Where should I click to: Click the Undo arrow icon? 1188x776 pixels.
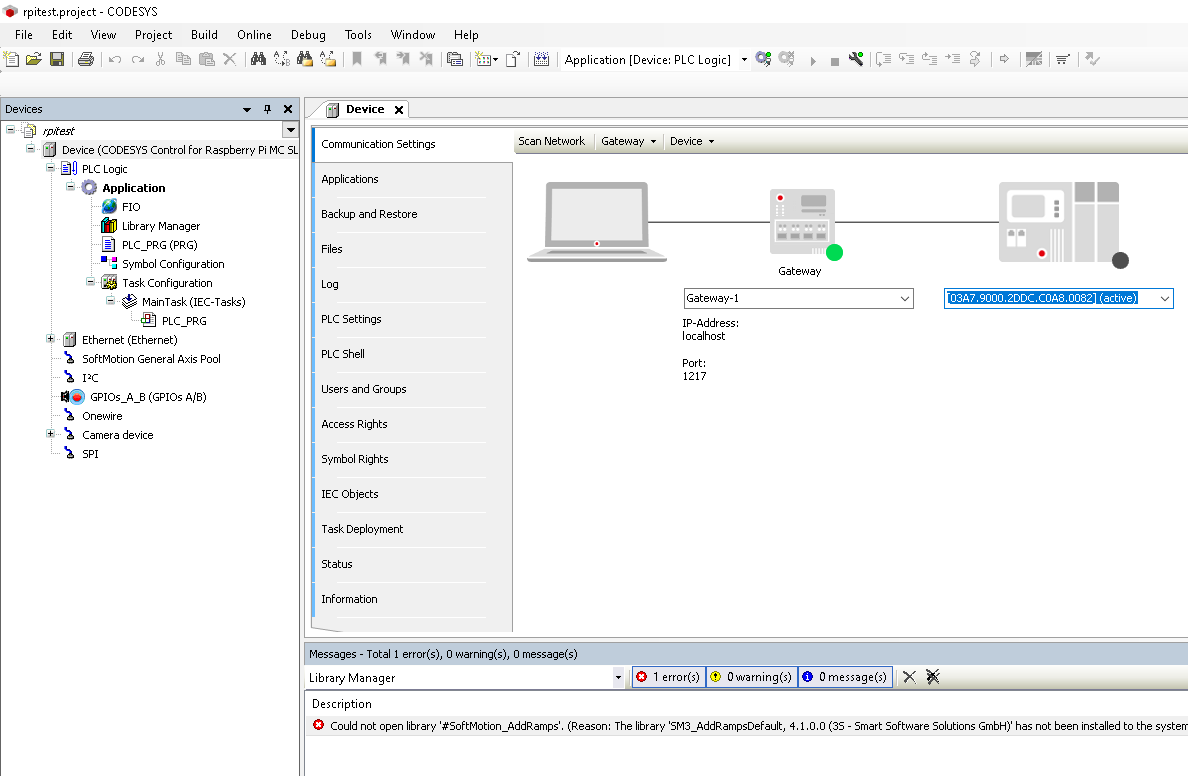(x=114, y=59)
